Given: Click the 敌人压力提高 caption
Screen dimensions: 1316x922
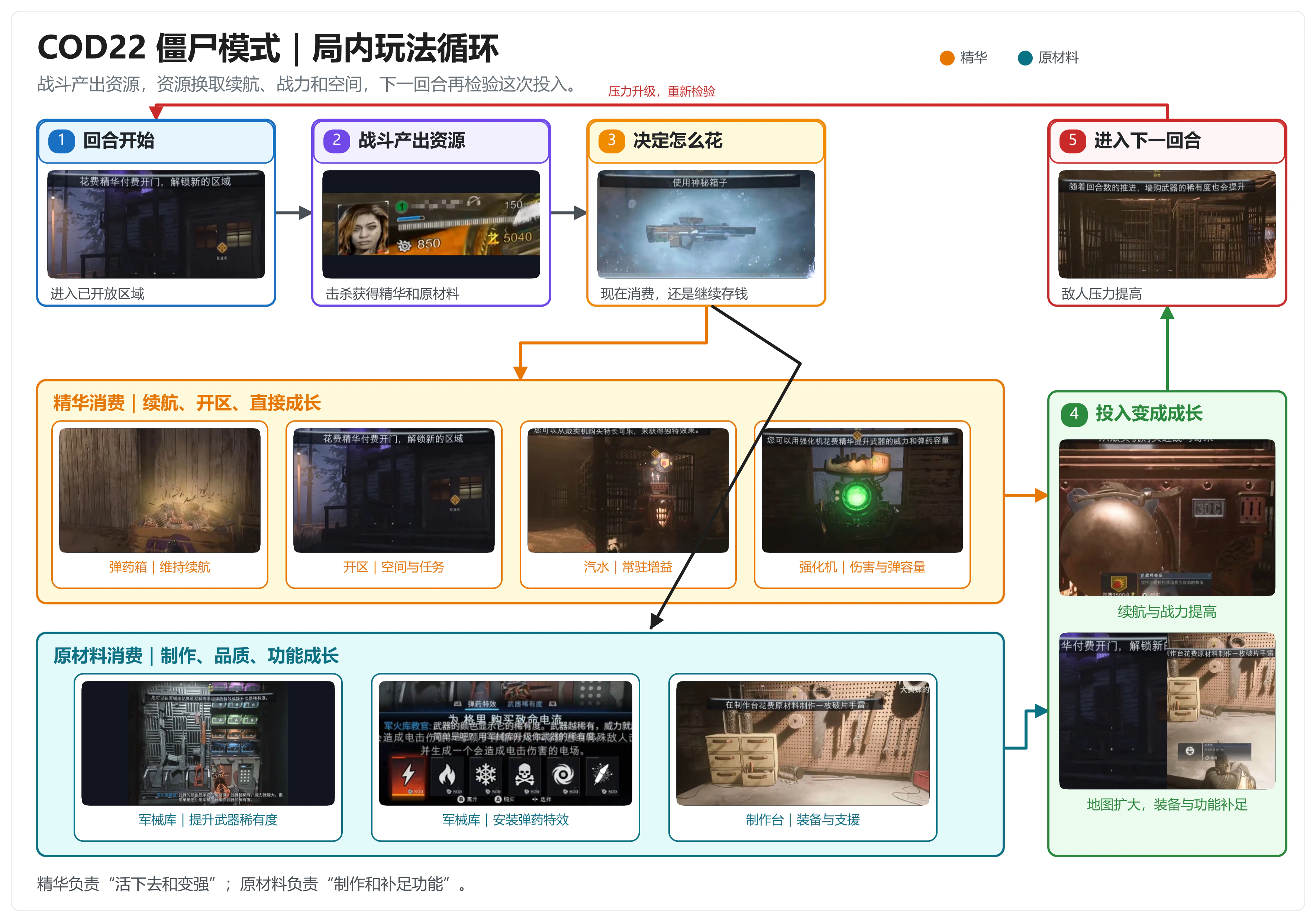Looking at the screenshot, I should pyautogui.click(x=1101, y=294).
